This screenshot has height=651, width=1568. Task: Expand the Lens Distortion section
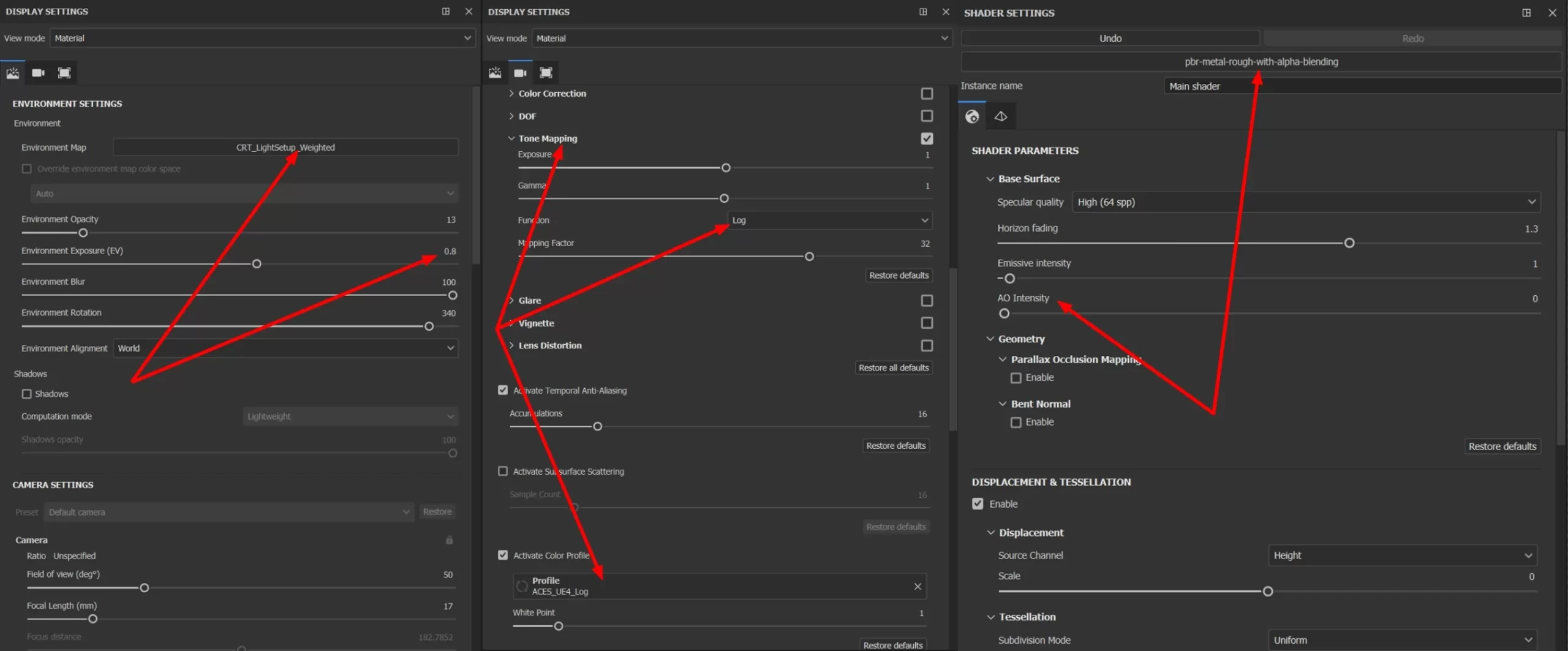pyautogui.click(x=511, y=345)
